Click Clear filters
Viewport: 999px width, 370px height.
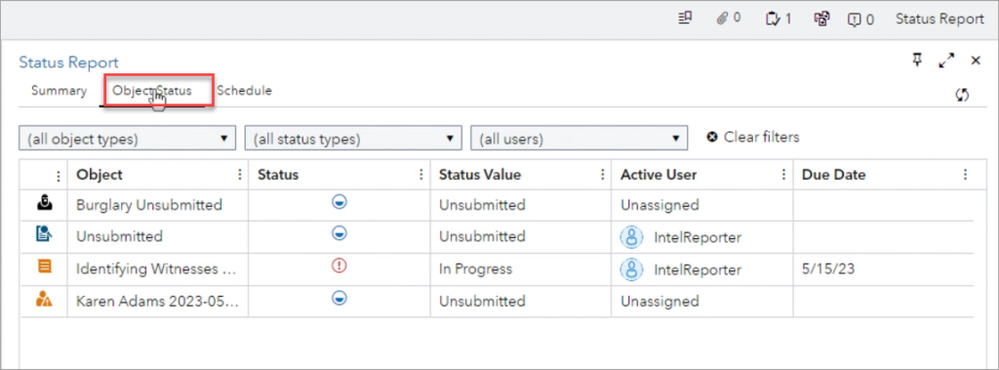coord(753,137)
